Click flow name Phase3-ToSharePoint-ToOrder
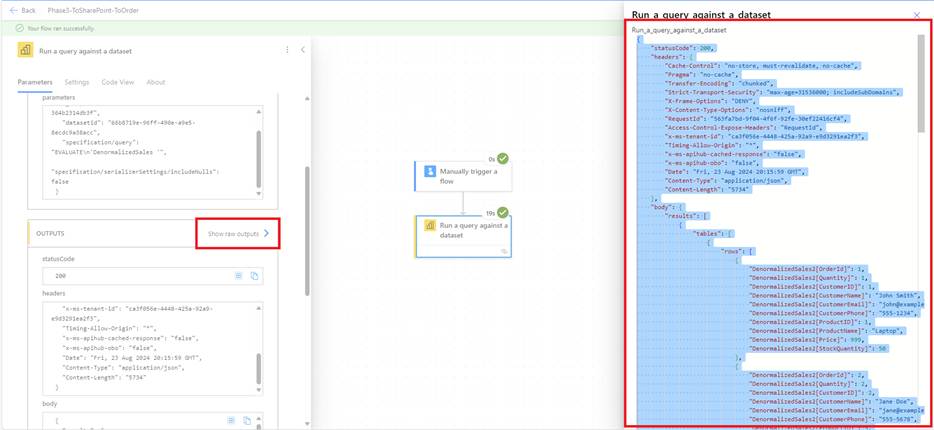The width and height of the screenshot is (934, 430). click(94, 10)
